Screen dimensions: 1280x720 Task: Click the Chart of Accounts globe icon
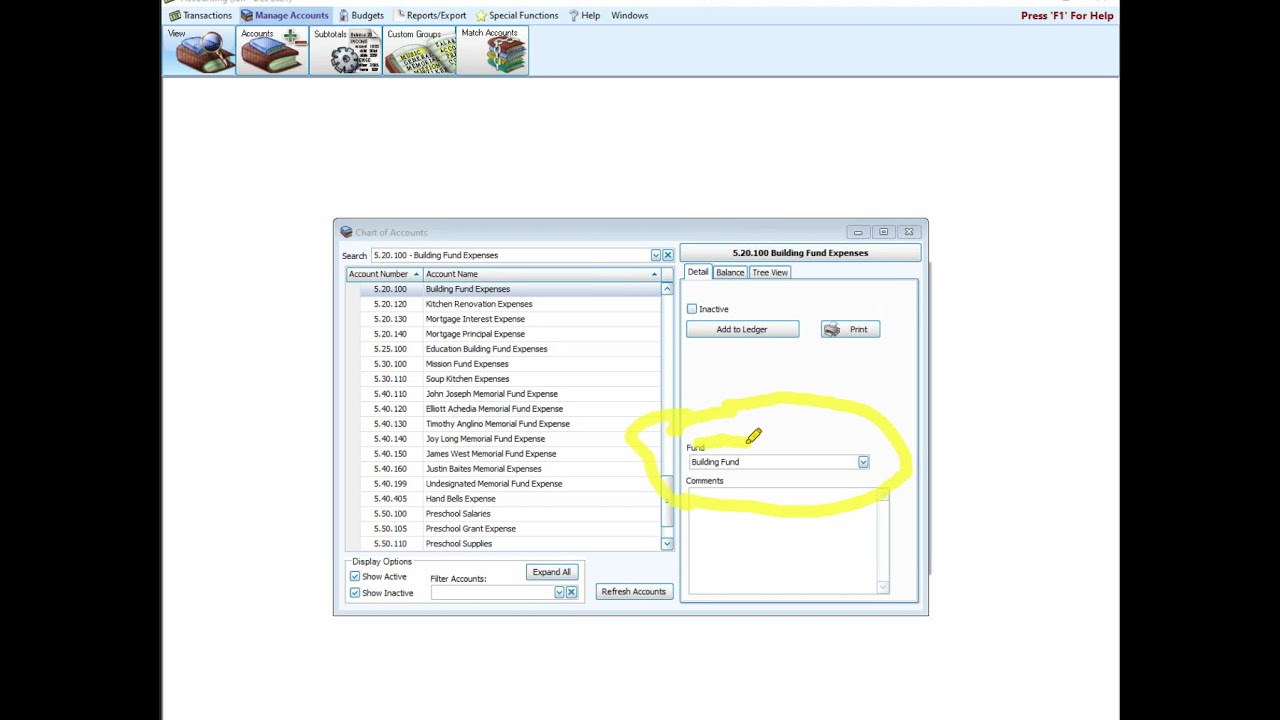pyautogui.click(x=345, y=231)
